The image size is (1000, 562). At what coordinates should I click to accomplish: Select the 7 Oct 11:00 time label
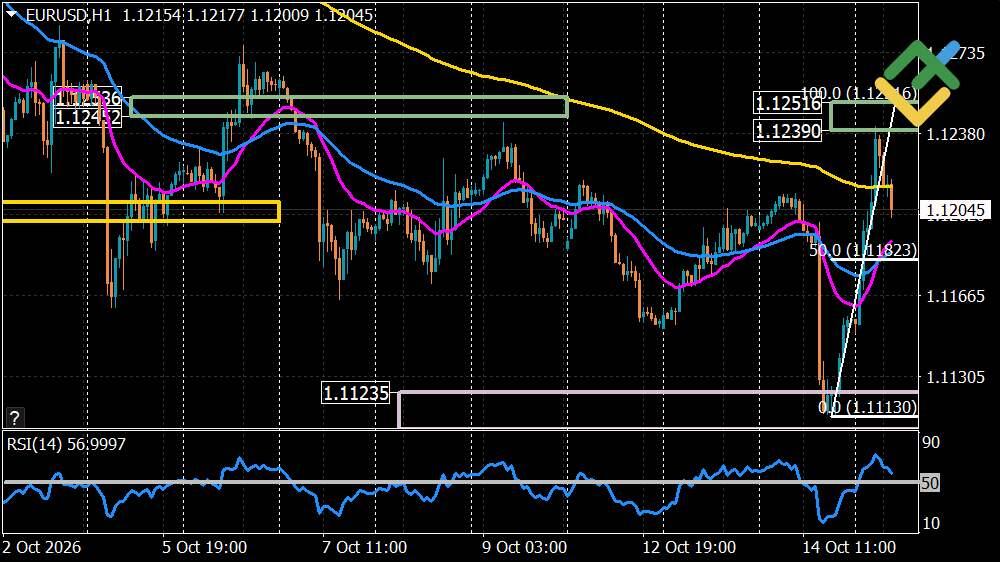pyautogui.click(x=364, y=547)
